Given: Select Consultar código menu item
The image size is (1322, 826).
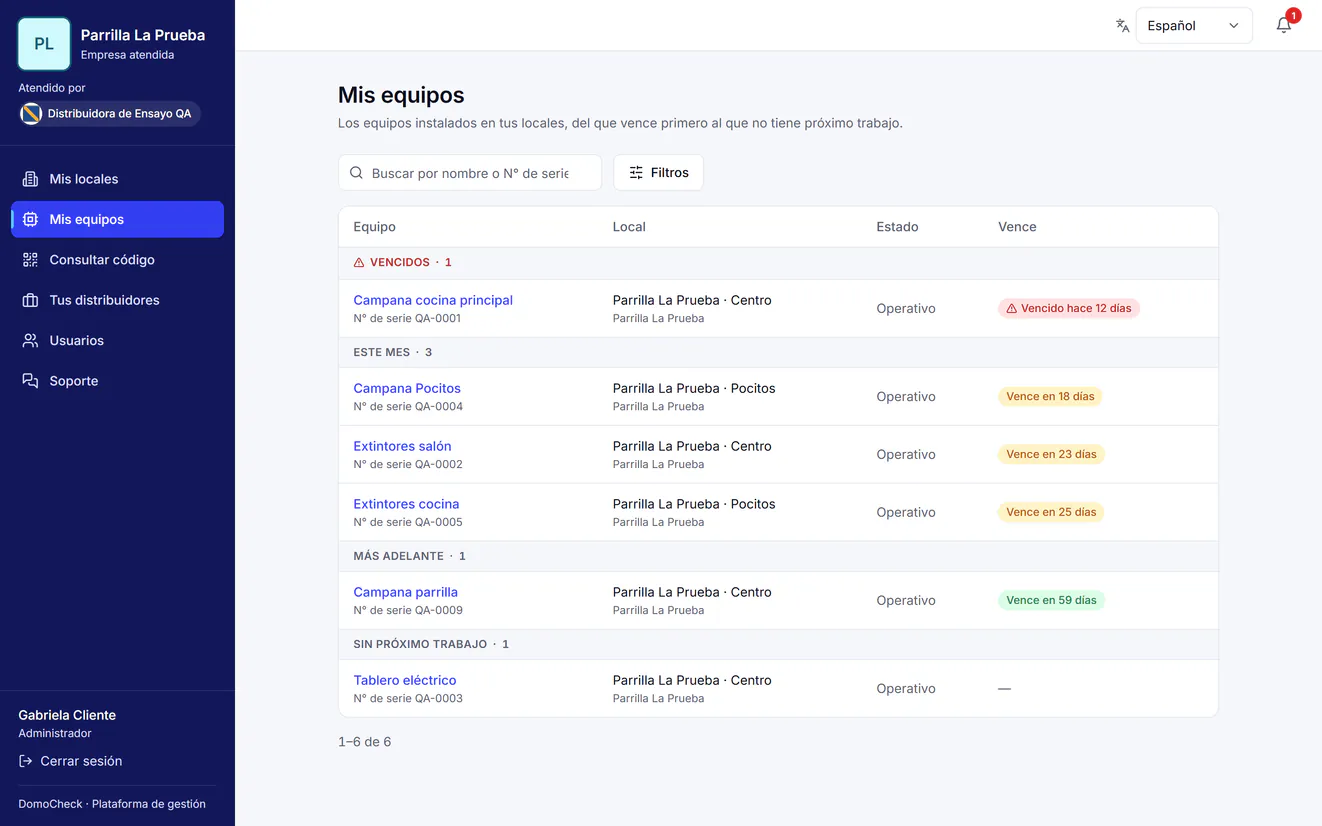Looking at the screenshot, I should pyautogui.click(x=117, y=260).
